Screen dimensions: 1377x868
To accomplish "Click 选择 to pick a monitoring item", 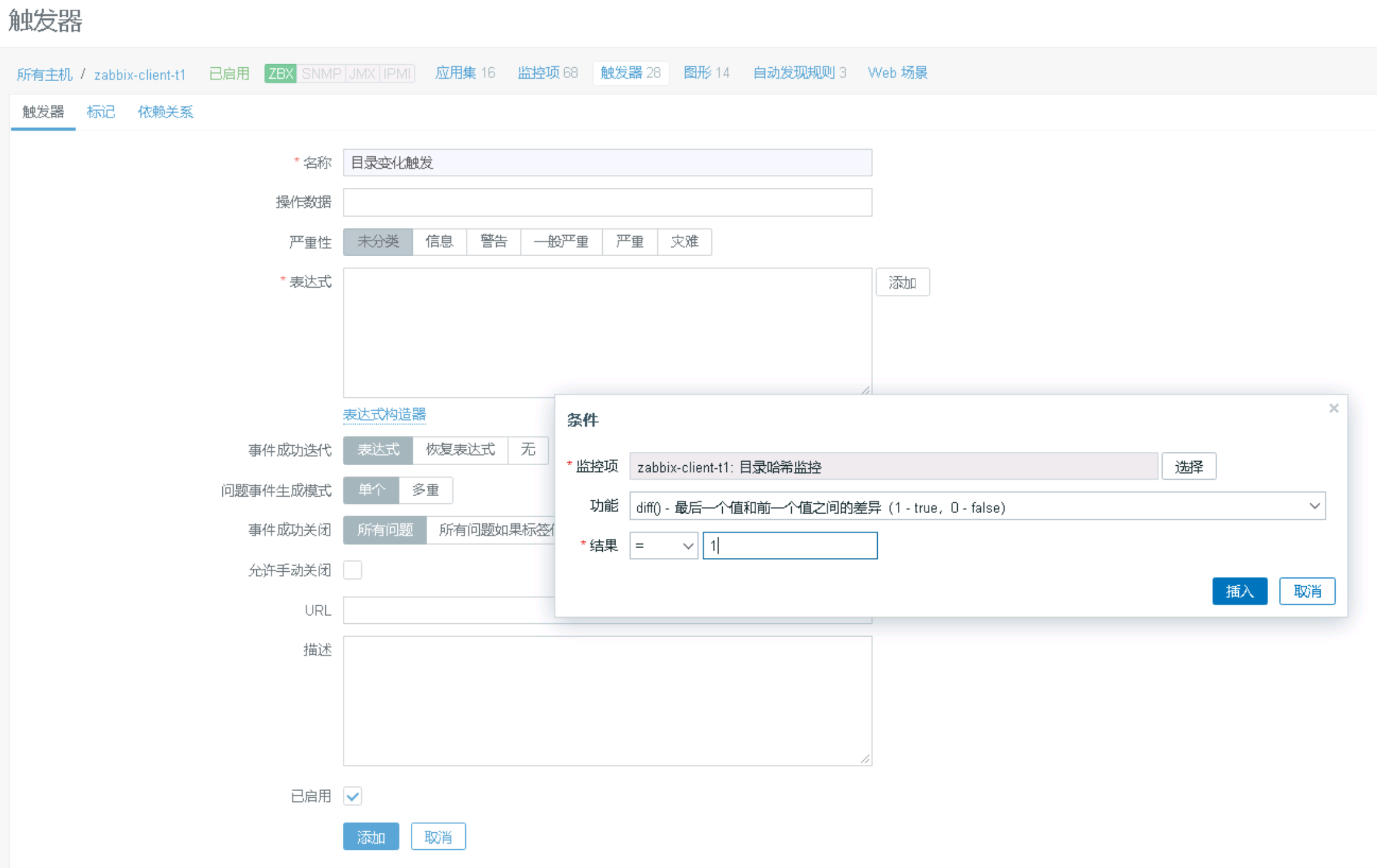I will pyautogui.click(x=1189, y=466).
